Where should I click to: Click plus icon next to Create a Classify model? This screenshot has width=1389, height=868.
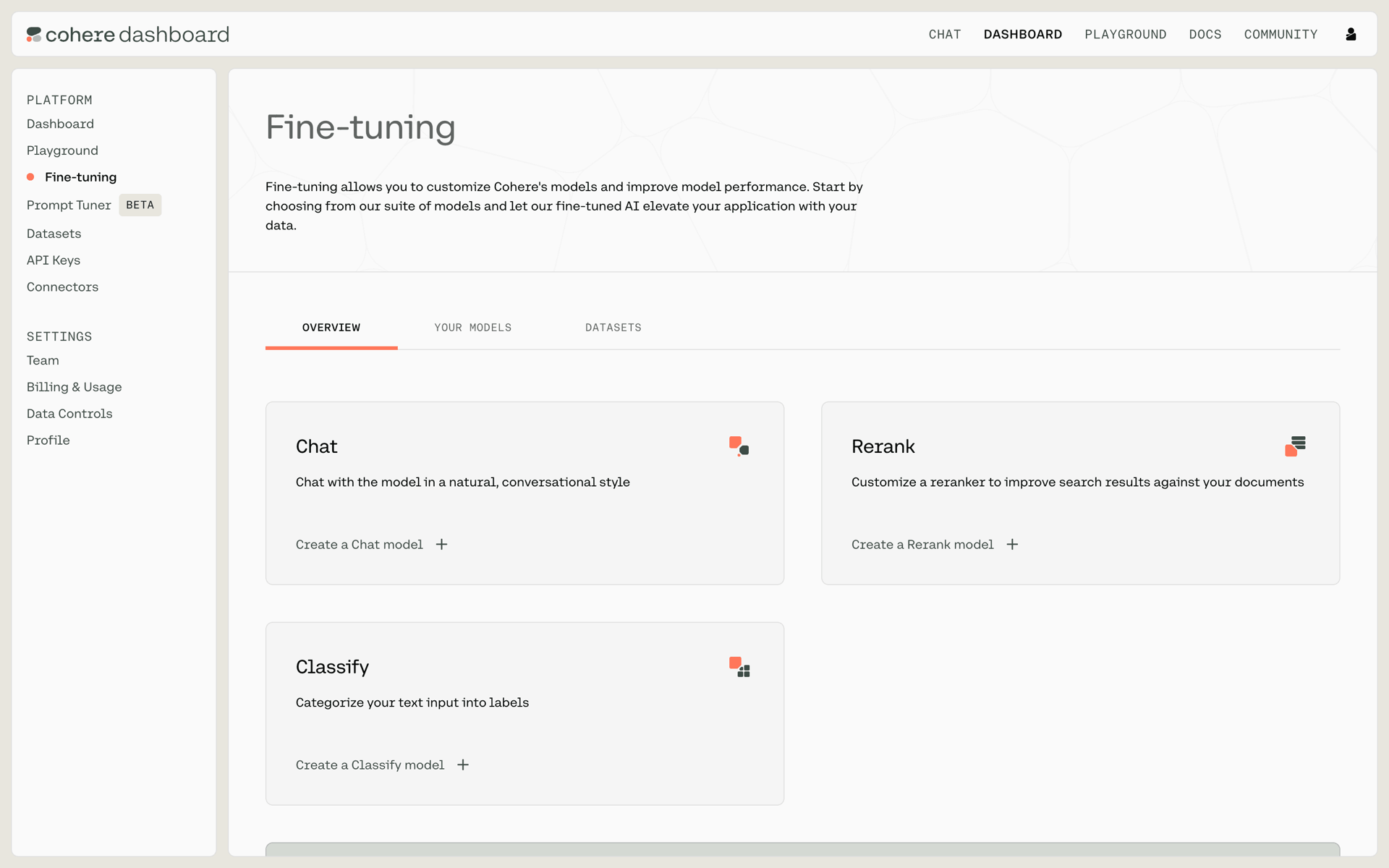click(463, 765)
